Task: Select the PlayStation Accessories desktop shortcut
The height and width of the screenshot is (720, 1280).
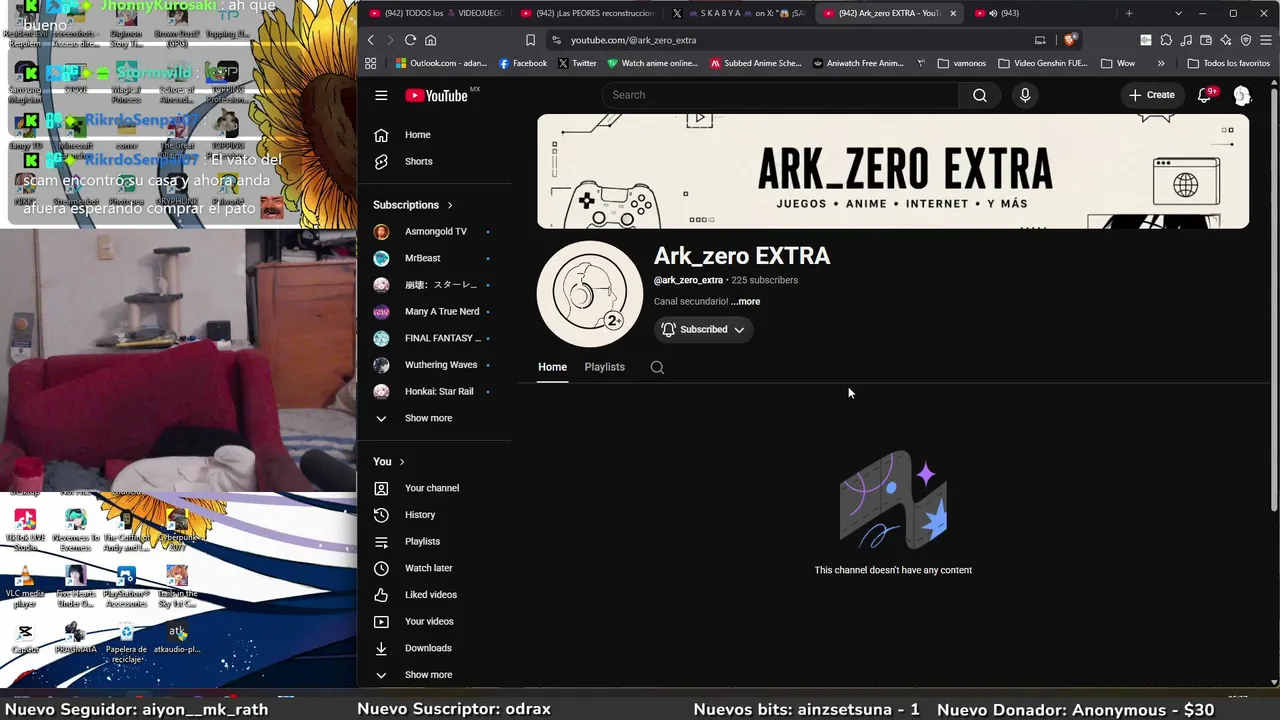Action: pos(126,586)
